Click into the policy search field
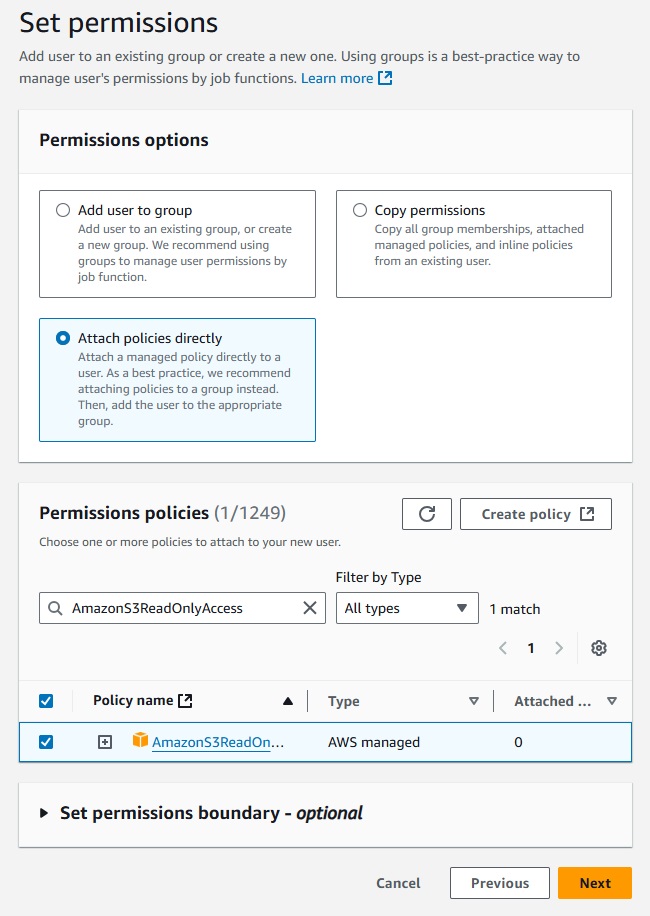Viewport: 650px width, 916px height. (180, 608)
